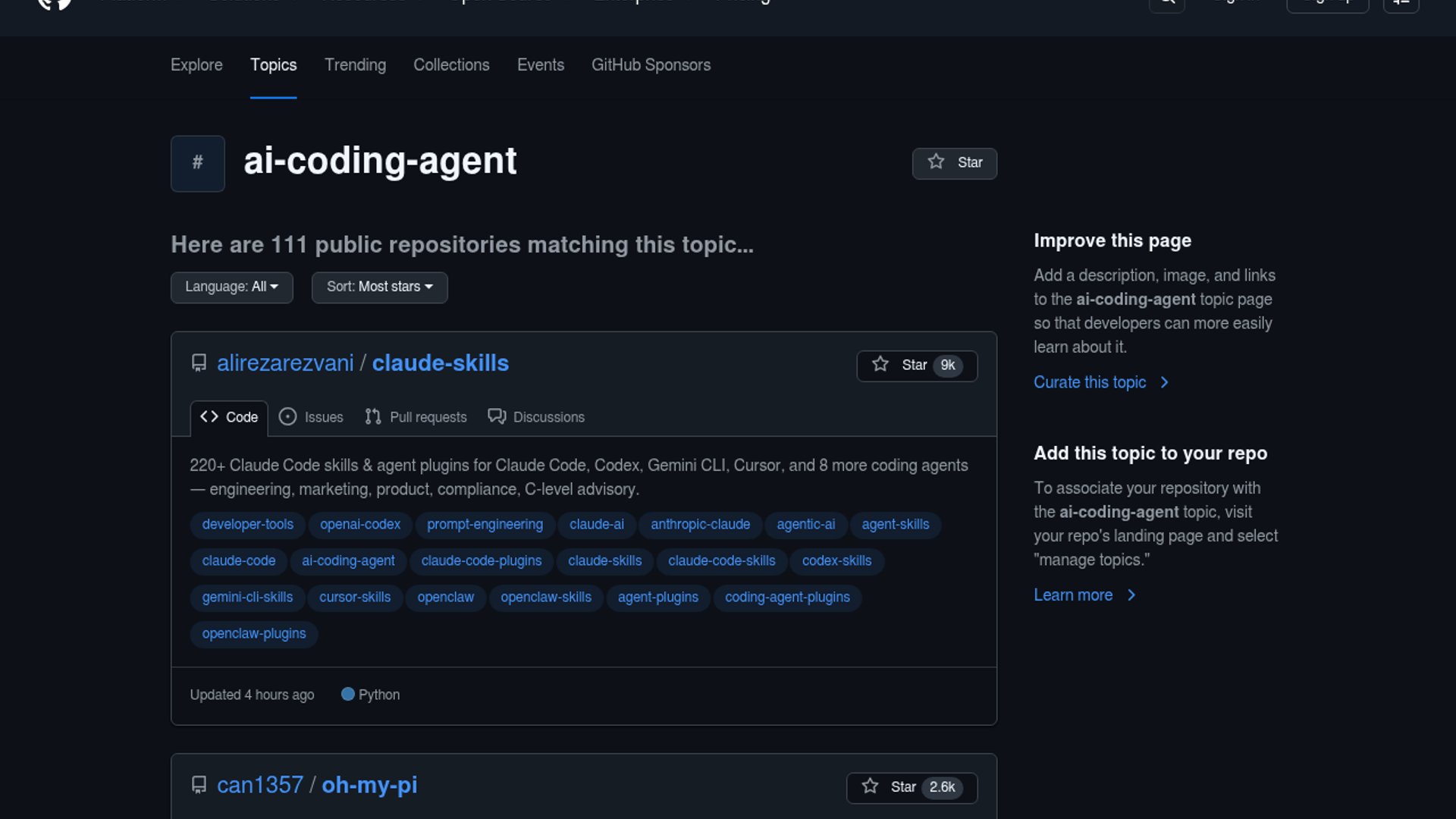Open the Issues tab for claude-skills
This screenshot has width=1456, height=819.
point(311,417)
